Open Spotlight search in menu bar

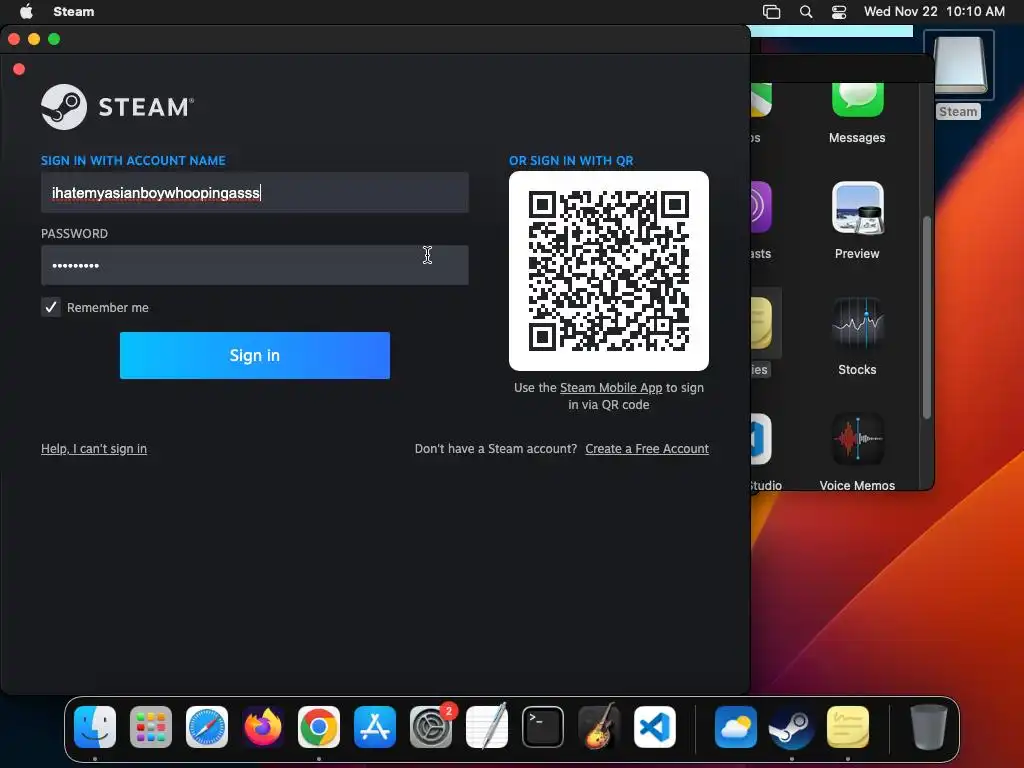[806, 12]
